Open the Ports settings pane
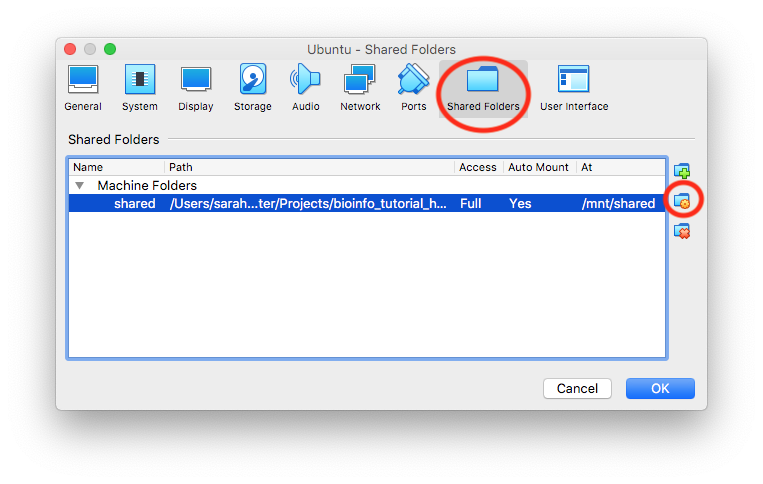This screenshot has height=484, width=763. click(x=414, y=88)
